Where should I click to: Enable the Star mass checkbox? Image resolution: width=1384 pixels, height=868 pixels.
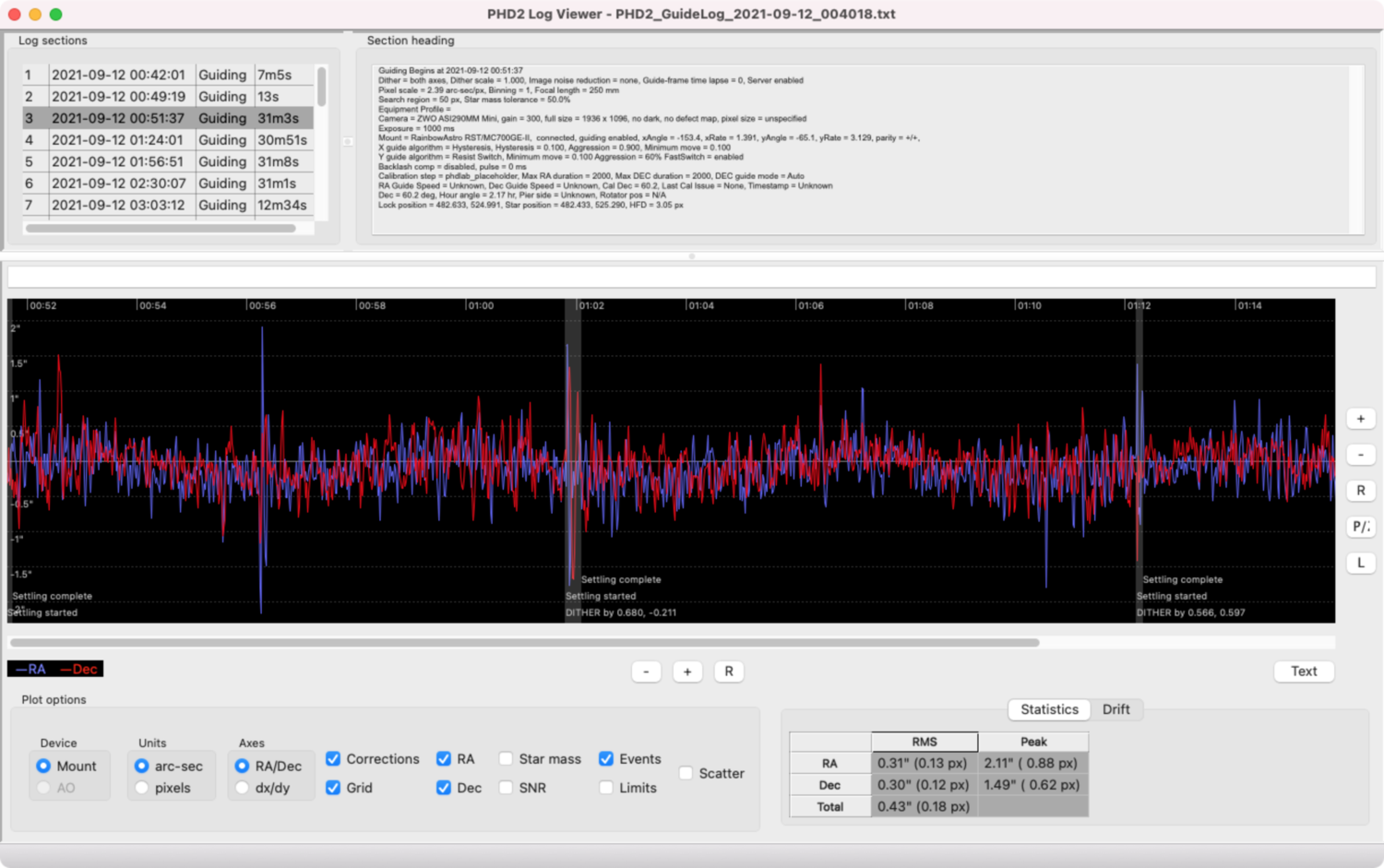[506, 759]
